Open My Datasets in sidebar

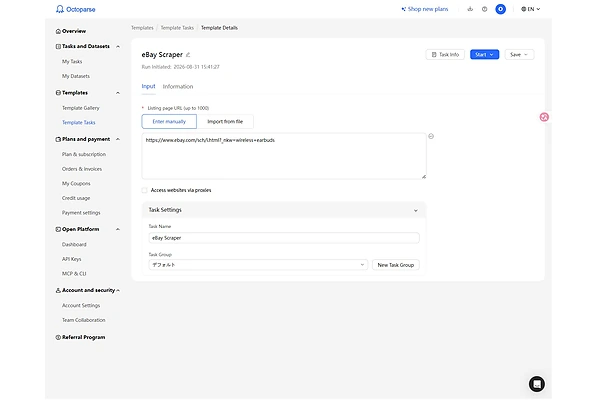(76, 76)
